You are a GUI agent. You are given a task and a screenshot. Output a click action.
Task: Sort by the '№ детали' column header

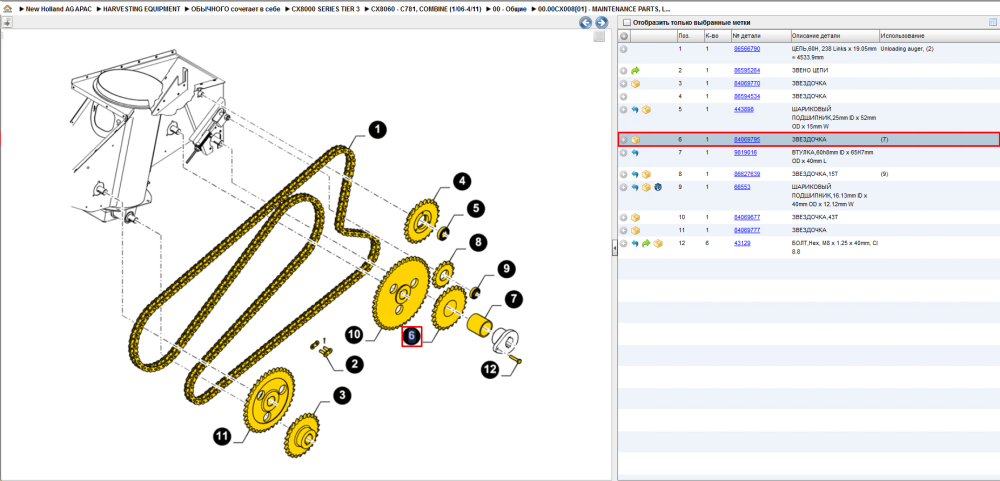(x=760, y=36)
